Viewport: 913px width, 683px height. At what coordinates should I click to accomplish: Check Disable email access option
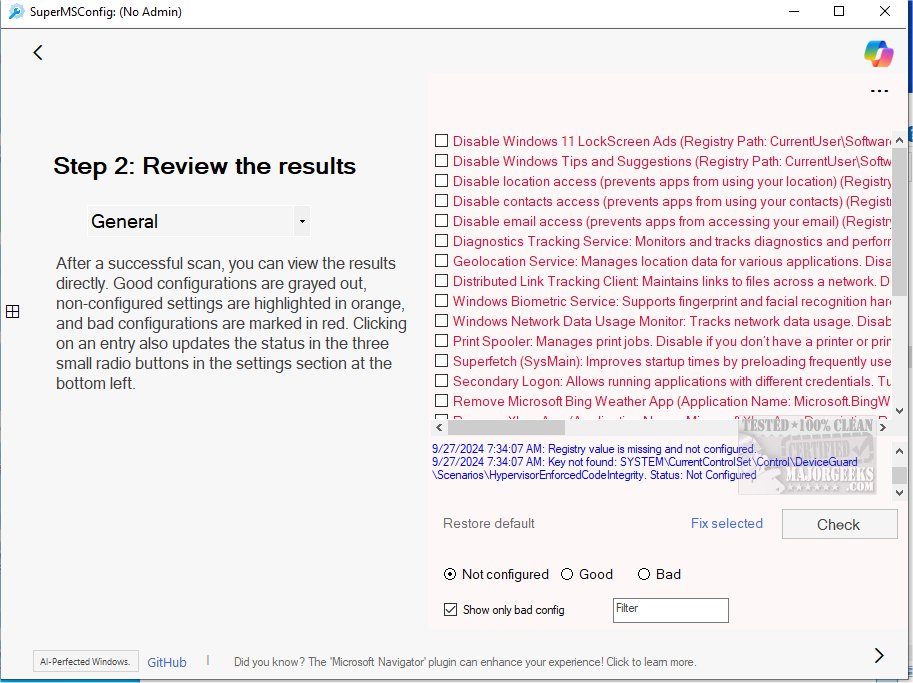click(x=441, y=221)
